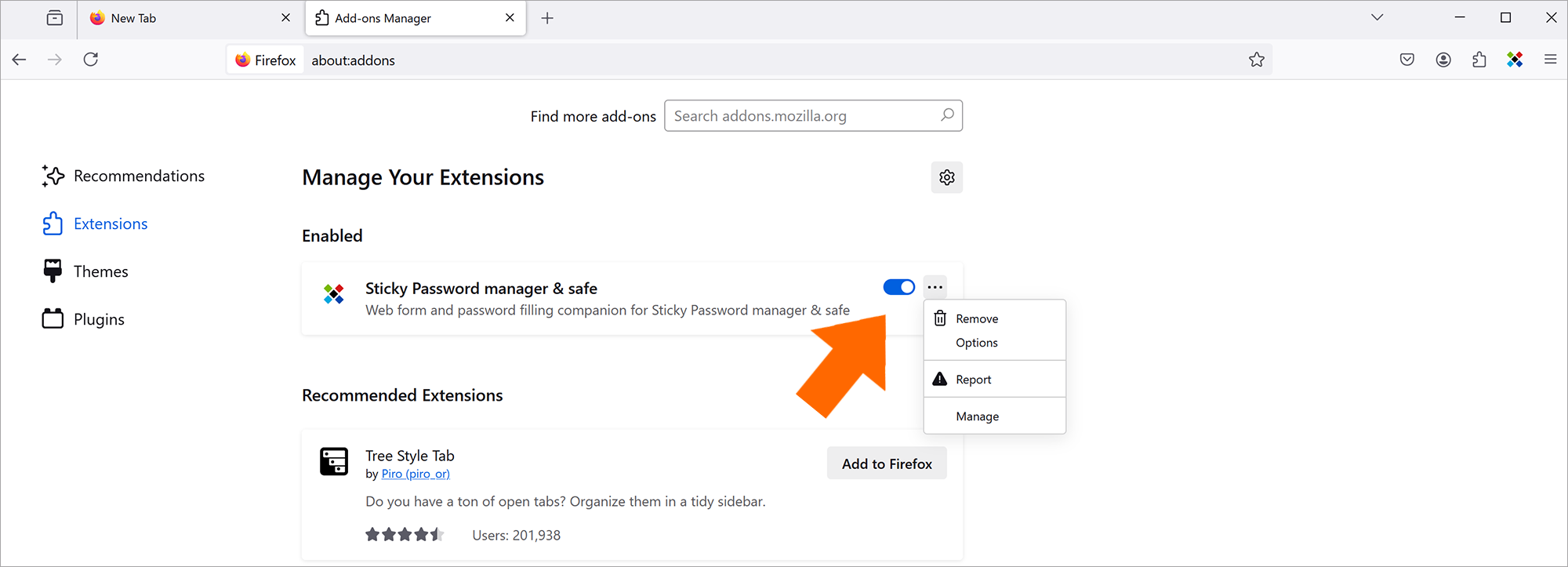Open a new tab with plus button
The width and height of the screenshot is (1568, 567).
547,18
